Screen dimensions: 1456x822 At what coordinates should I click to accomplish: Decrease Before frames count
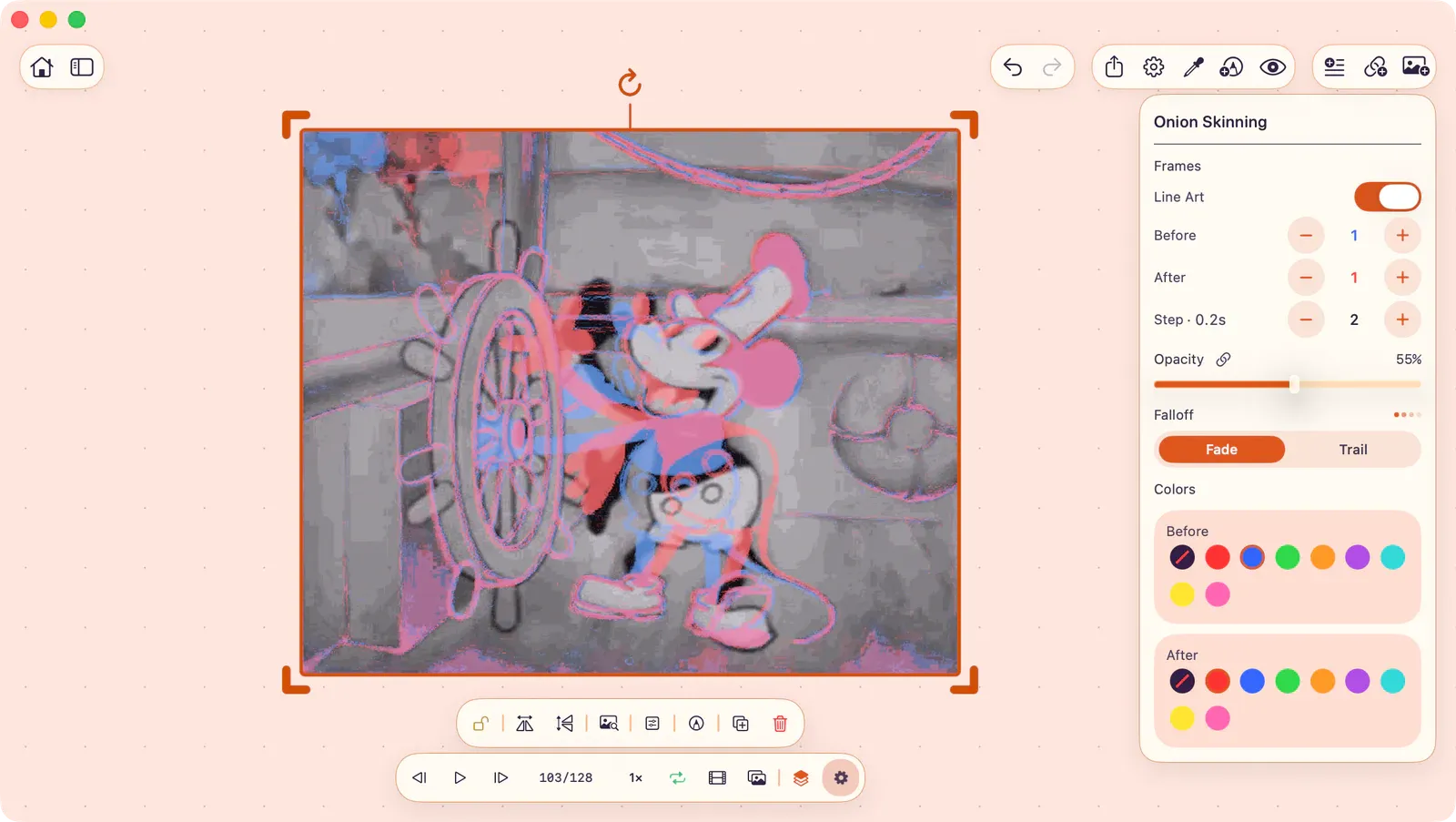[1306, 235]
